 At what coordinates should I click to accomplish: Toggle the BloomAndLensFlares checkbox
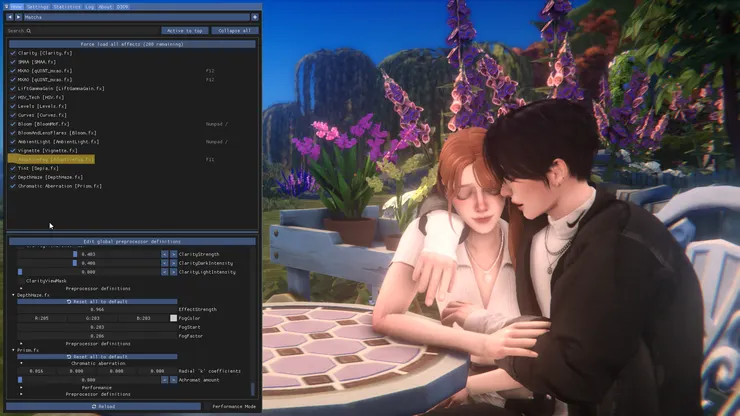click(x=13, y=133)
